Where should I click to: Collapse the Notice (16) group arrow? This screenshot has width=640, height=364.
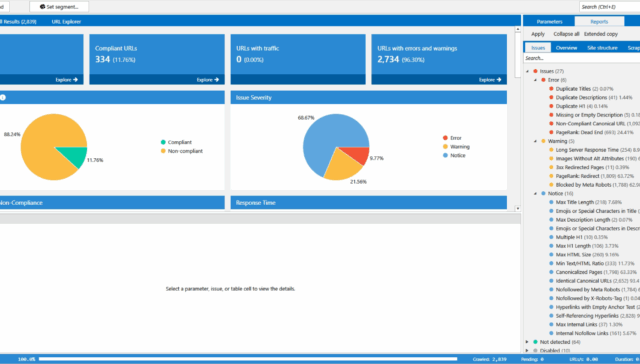(x=535, y=193)
